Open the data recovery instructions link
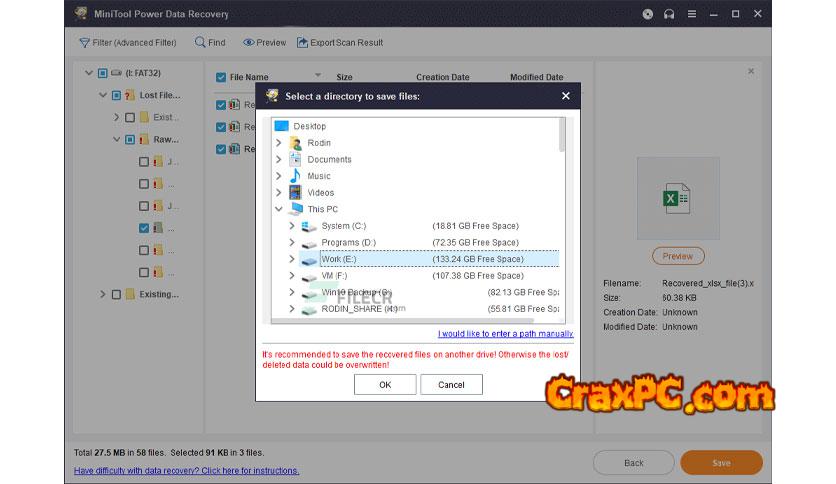 tap(186, 471)
